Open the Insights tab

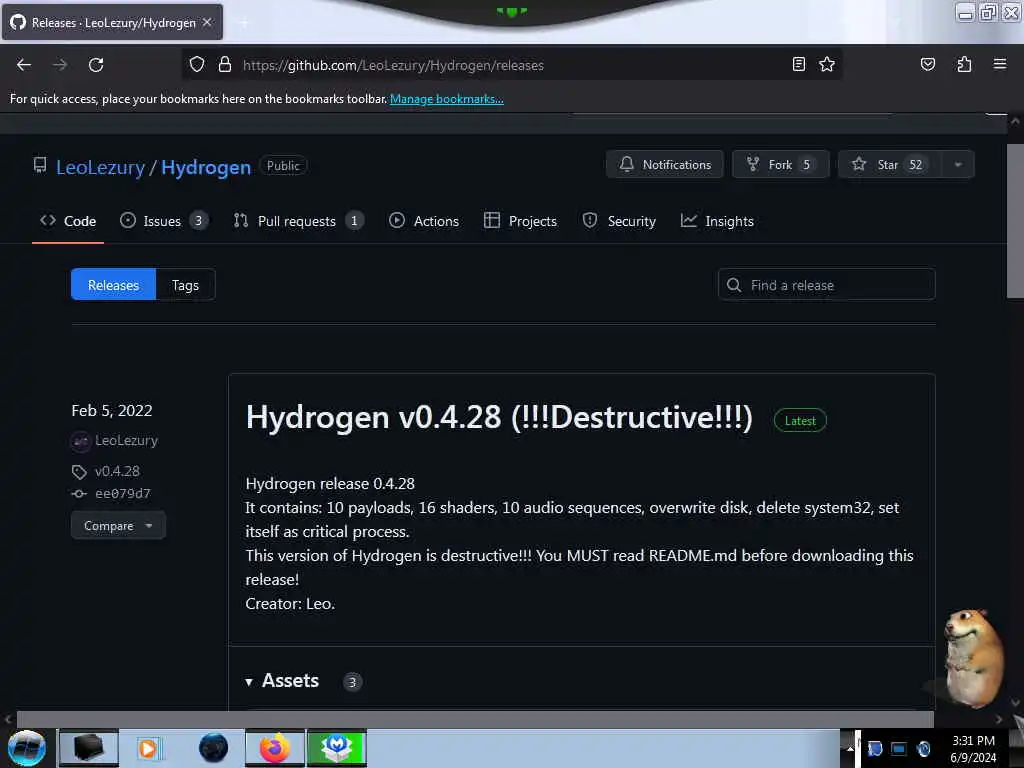(717, 221)
